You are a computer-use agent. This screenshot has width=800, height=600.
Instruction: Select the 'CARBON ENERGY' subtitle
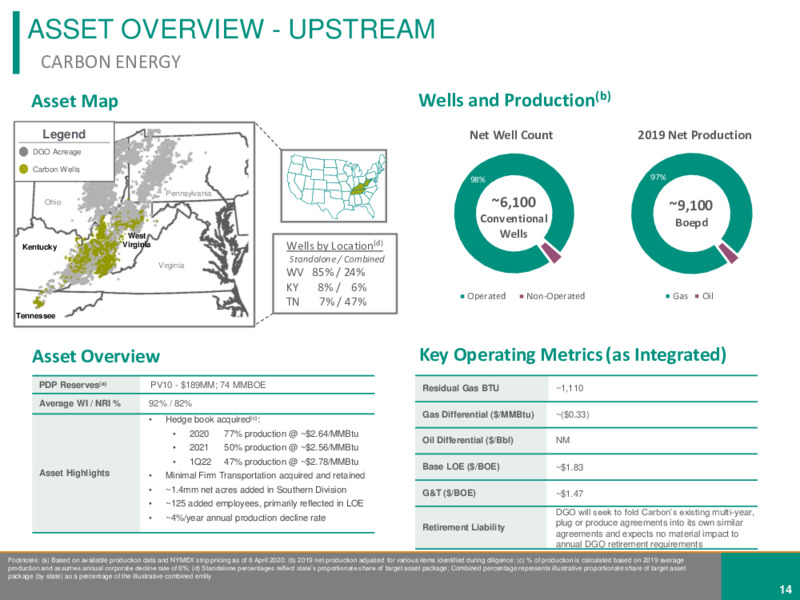click(x=111, y=62)
